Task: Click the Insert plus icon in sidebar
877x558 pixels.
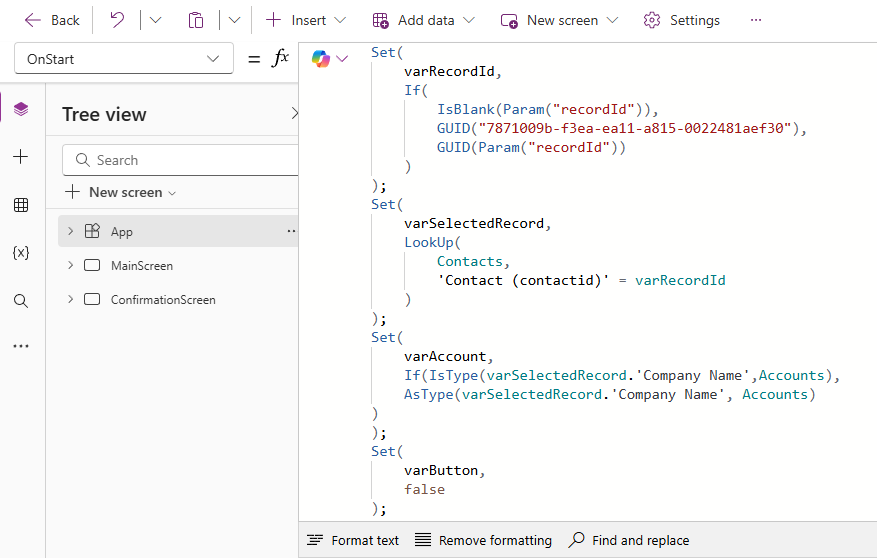Action: [x=21, y=156]
